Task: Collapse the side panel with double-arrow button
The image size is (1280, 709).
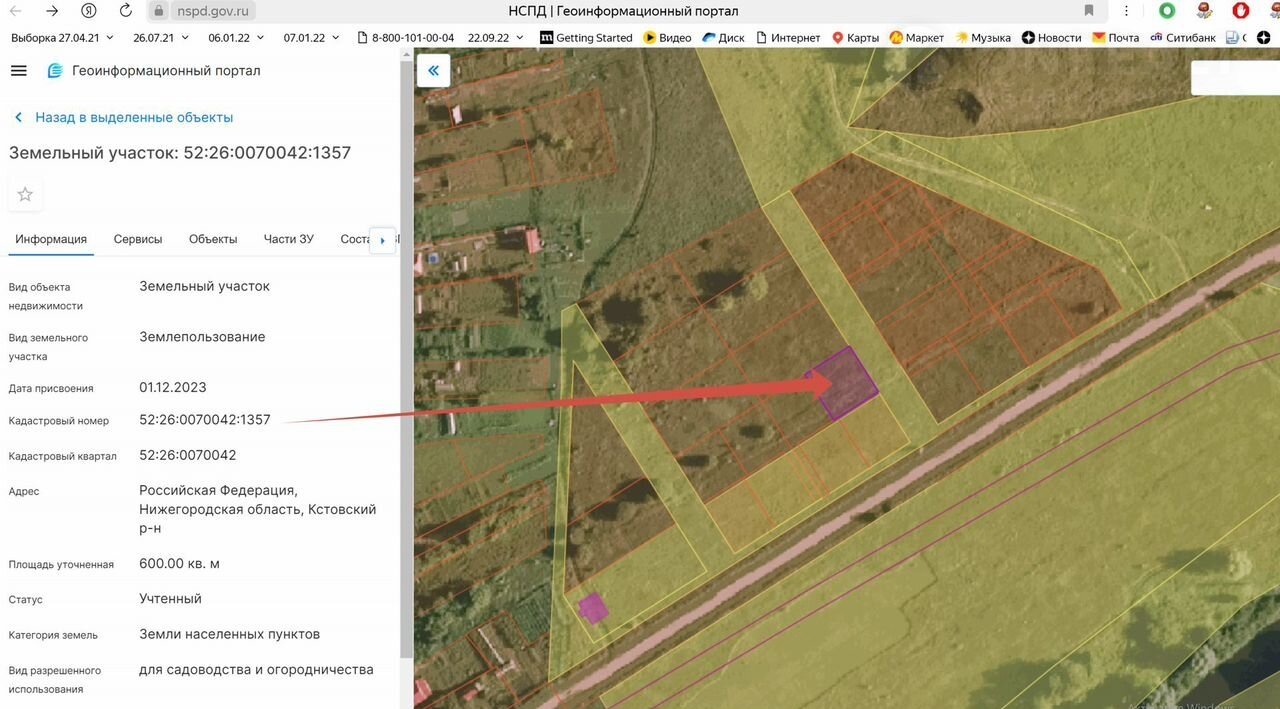Action: pos(433,71)
